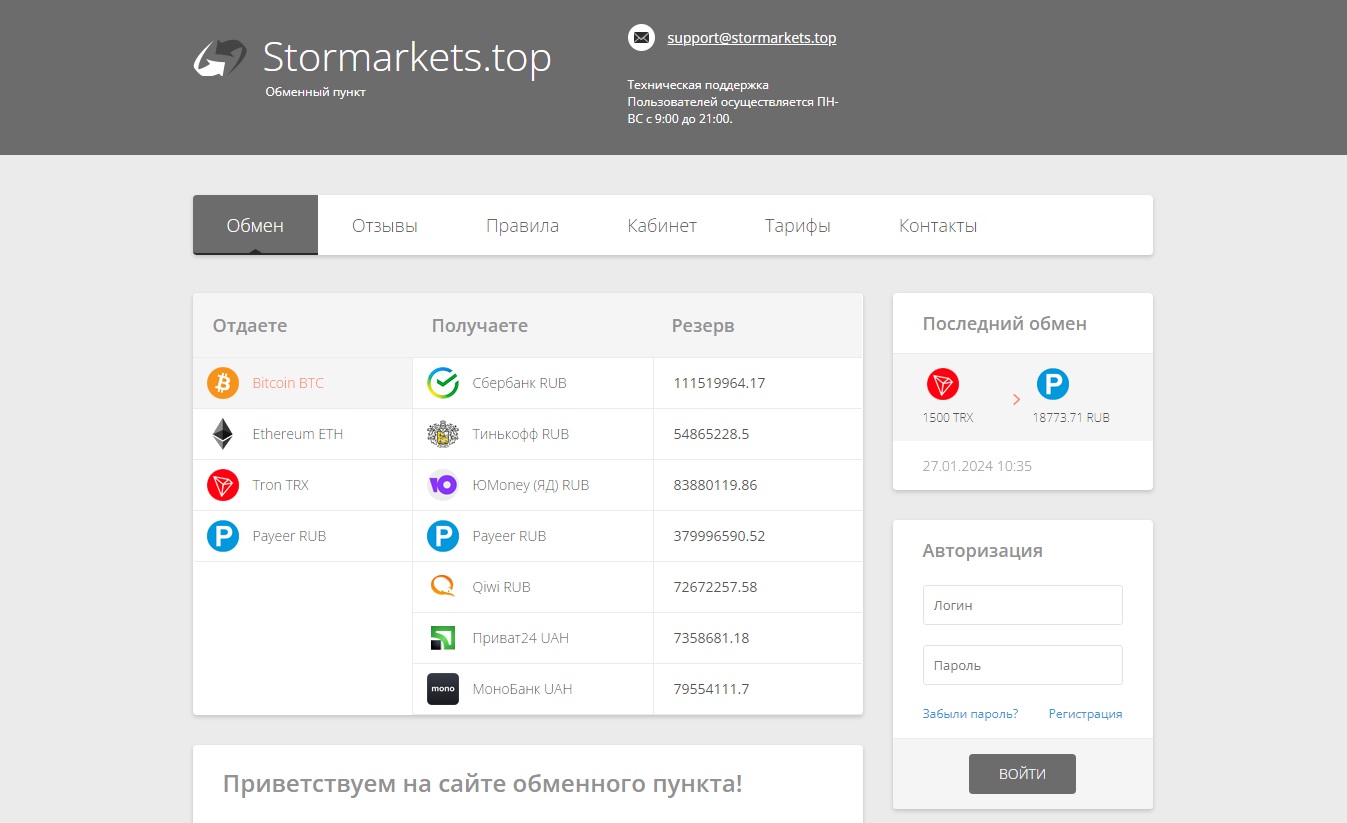Click the Приветствуем на сайте heading
Screen dimensions: 1347x823
point(483,783)
